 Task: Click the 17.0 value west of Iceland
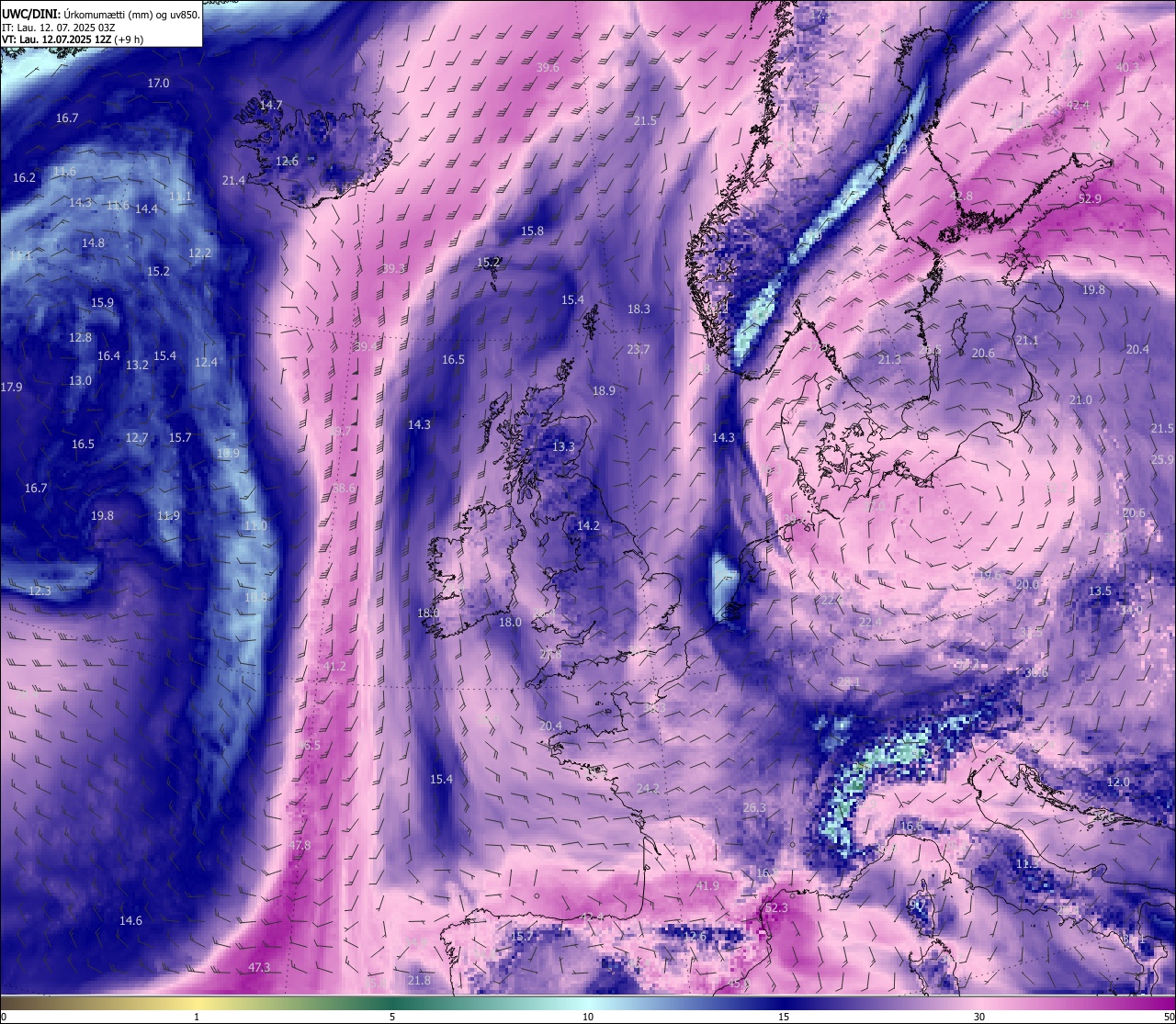click(158, 84)
